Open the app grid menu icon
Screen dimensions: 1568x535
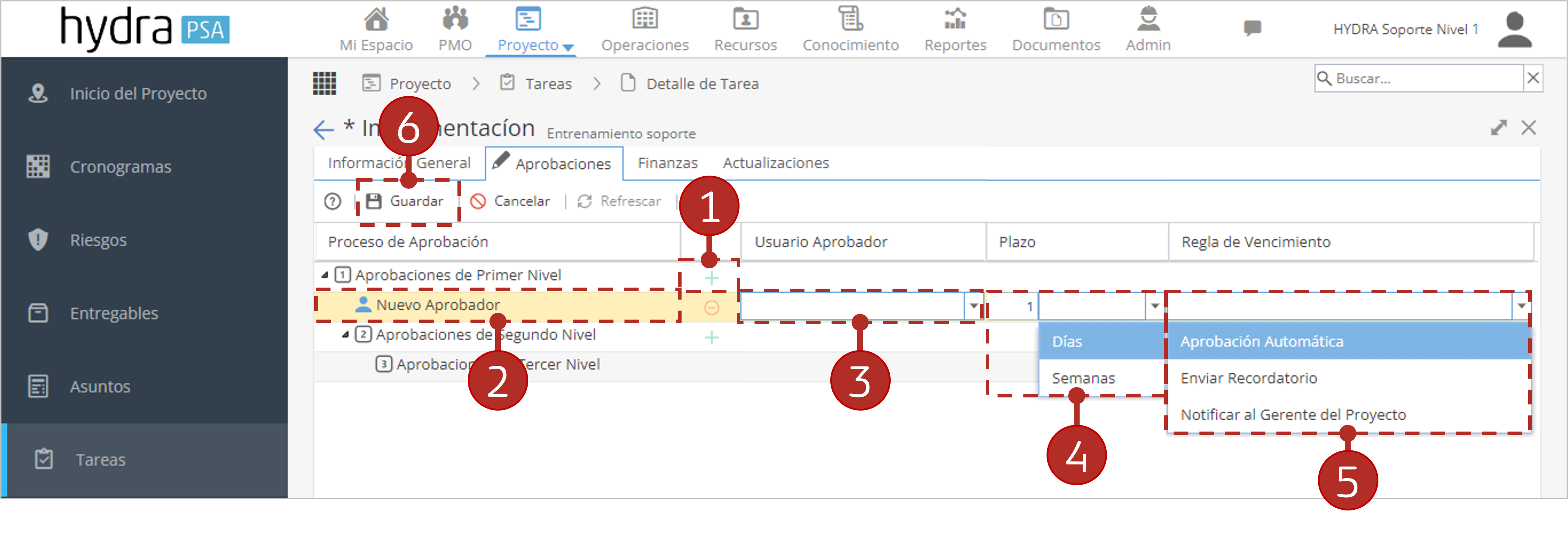[324, 83]
